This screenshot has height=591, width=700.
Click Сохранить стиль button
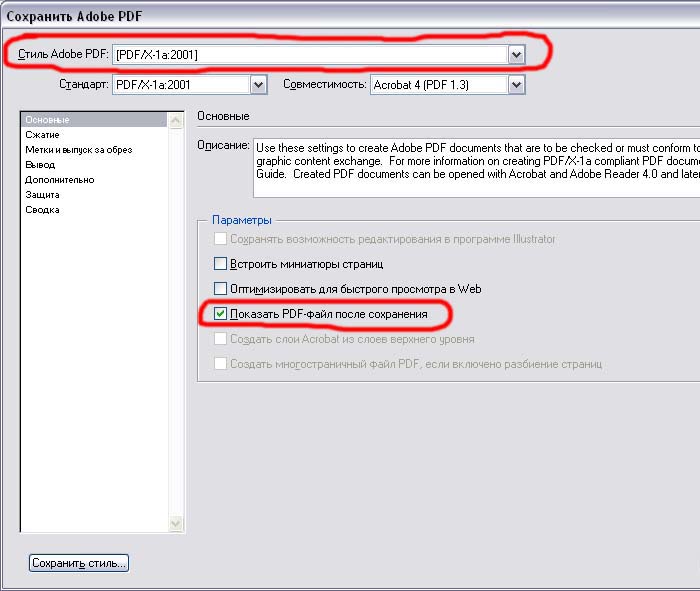79,563
